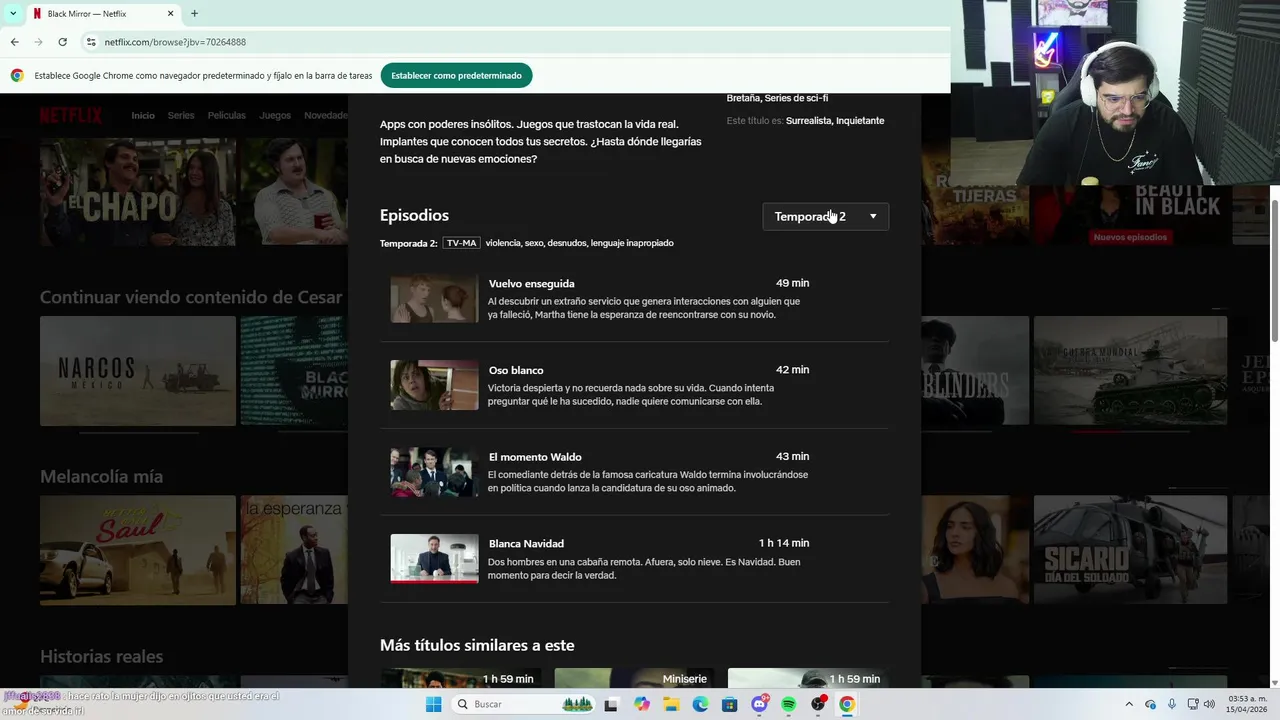1280x720 pixels.
Task: Go back with the browser back arrow
Action: [14, 42]
